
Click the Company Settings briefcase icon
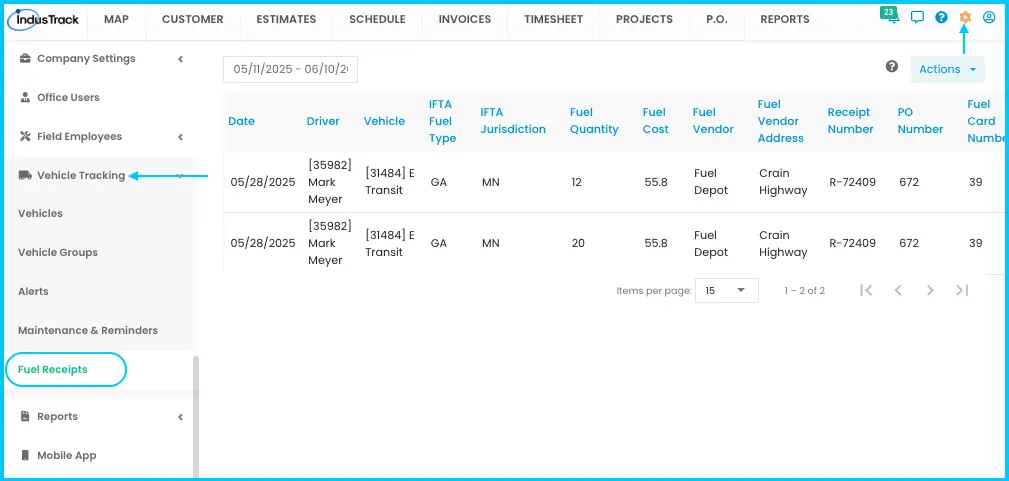click(x=25, y=59)
